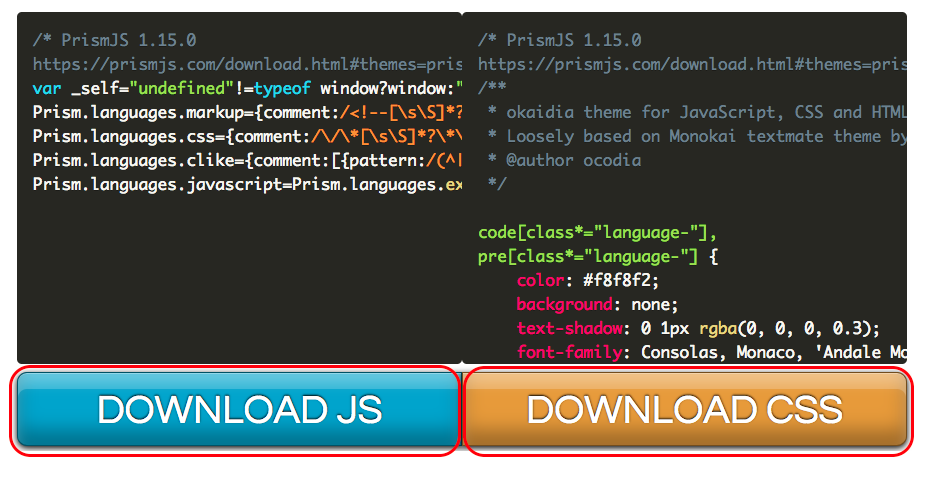This screenshot has width=945, height=479.
Task: Click the Prism.languages.markup code line
Action: 247,113
